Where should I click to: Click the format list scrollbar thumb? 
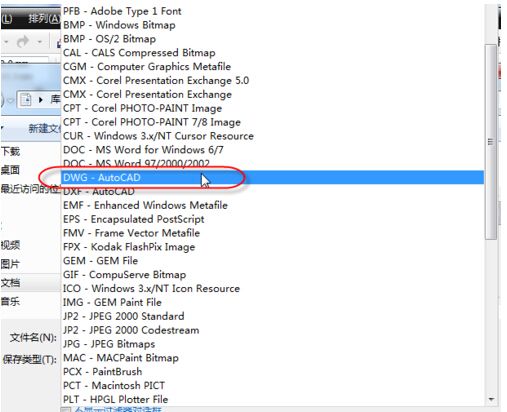[491, 142]
